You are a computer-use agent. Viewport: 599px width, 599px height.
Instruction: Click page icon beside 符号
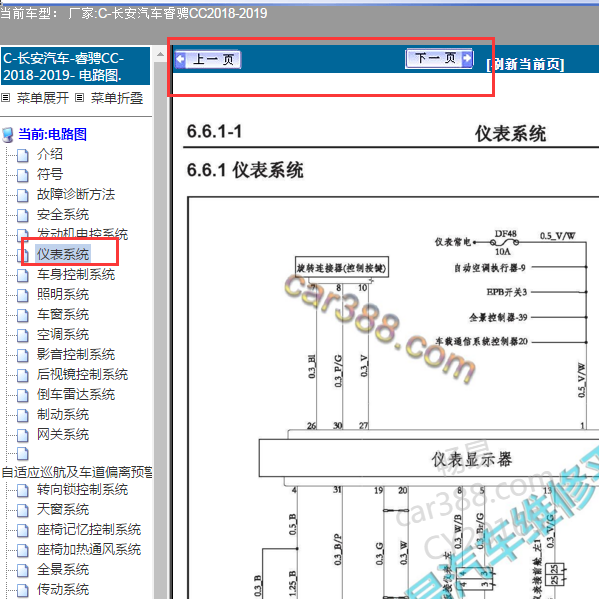pos(23,175)
